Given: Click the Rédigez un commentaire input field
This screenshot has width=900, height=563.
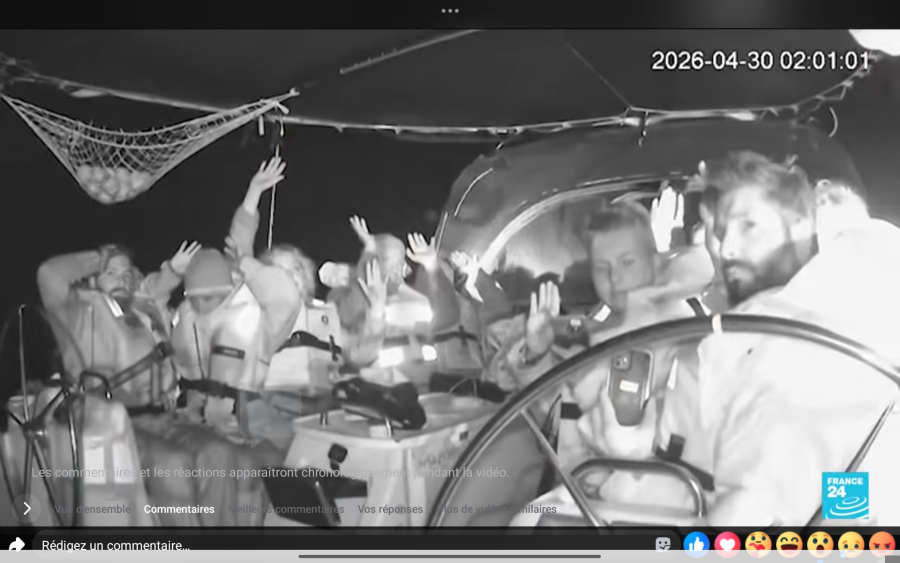Looking at the screenshot, I should (x=356, y=544).
